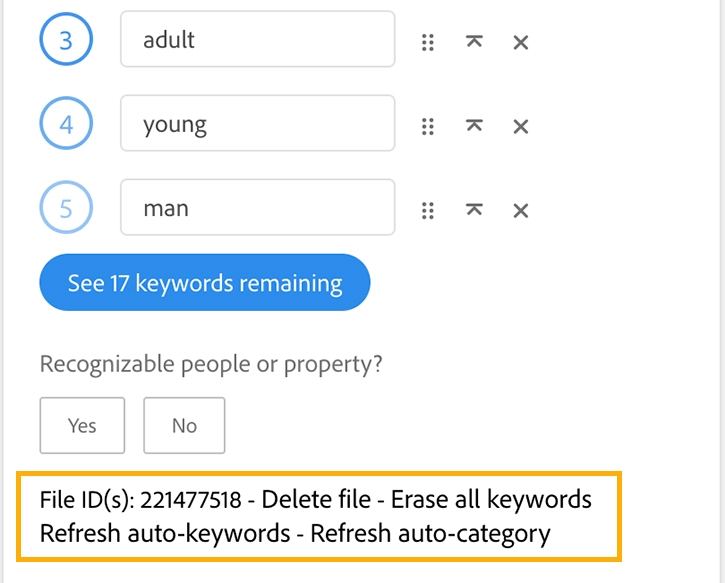
Task: Remove the "adult" keyword
Action: [x=521, y=43]
